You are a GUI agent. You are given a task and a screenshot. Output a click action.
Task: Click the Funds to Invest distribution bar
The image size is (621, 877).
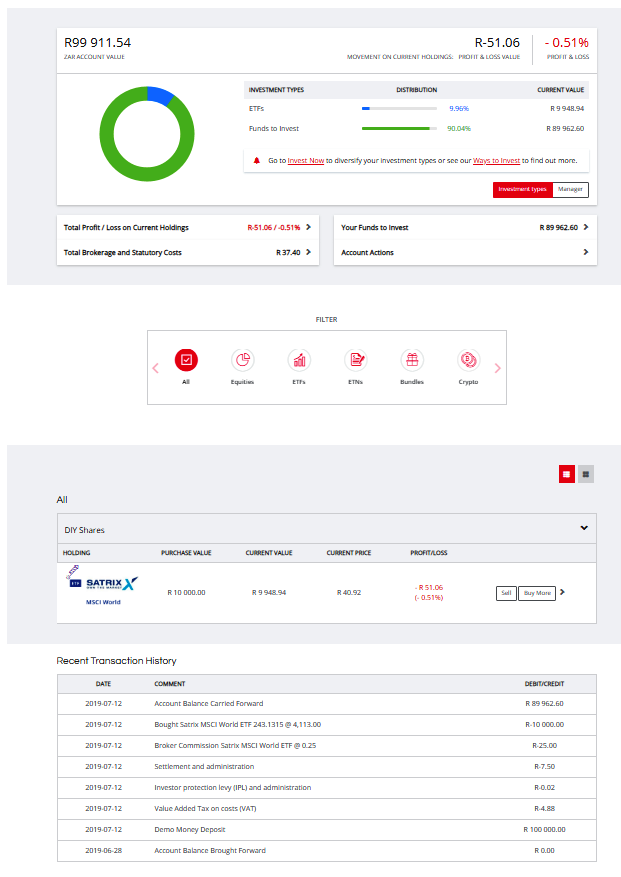[399, 129]
